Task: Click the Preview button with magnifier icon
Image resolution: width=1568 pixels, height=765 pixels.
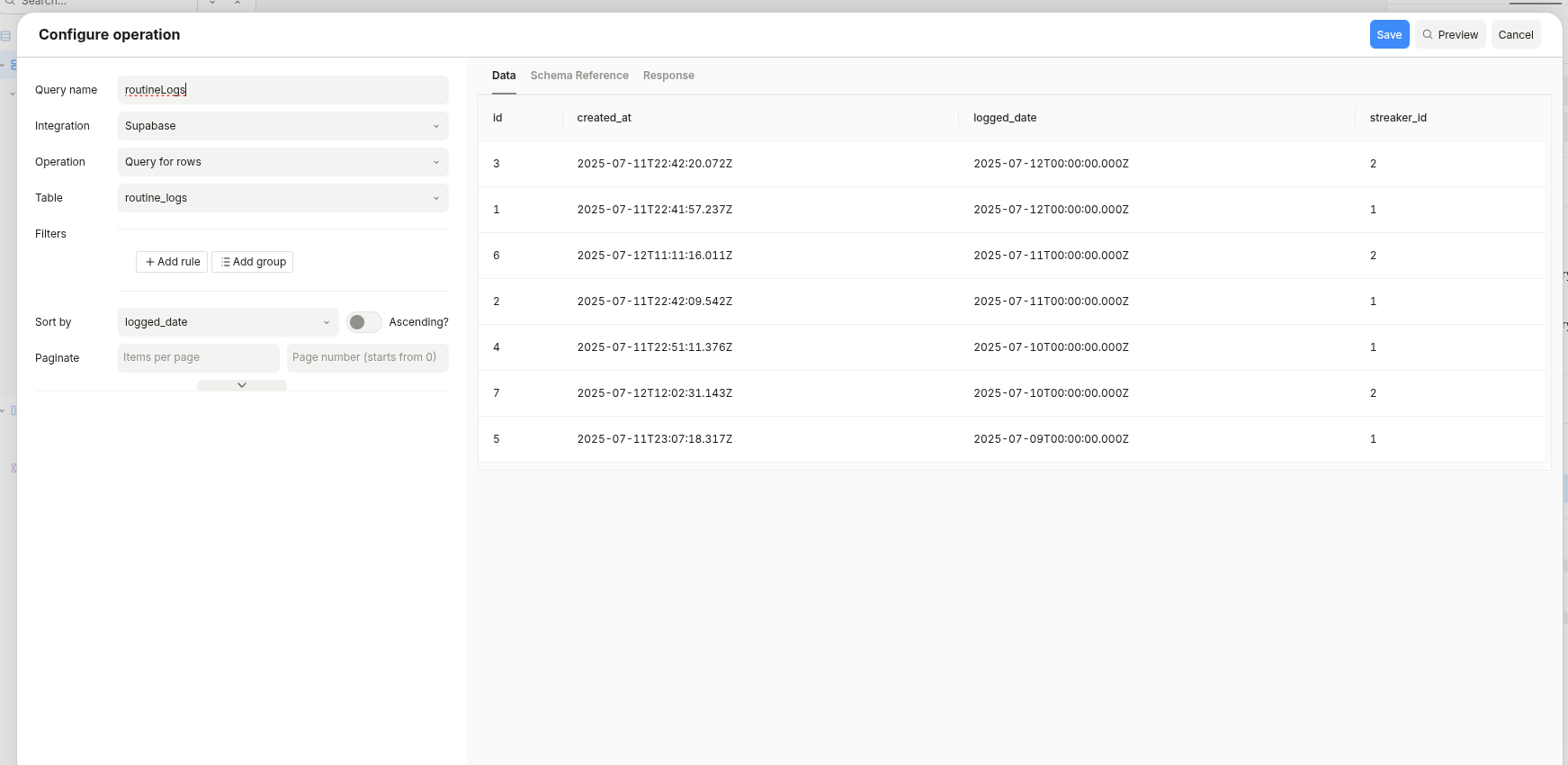Action: pos(1450,35)
